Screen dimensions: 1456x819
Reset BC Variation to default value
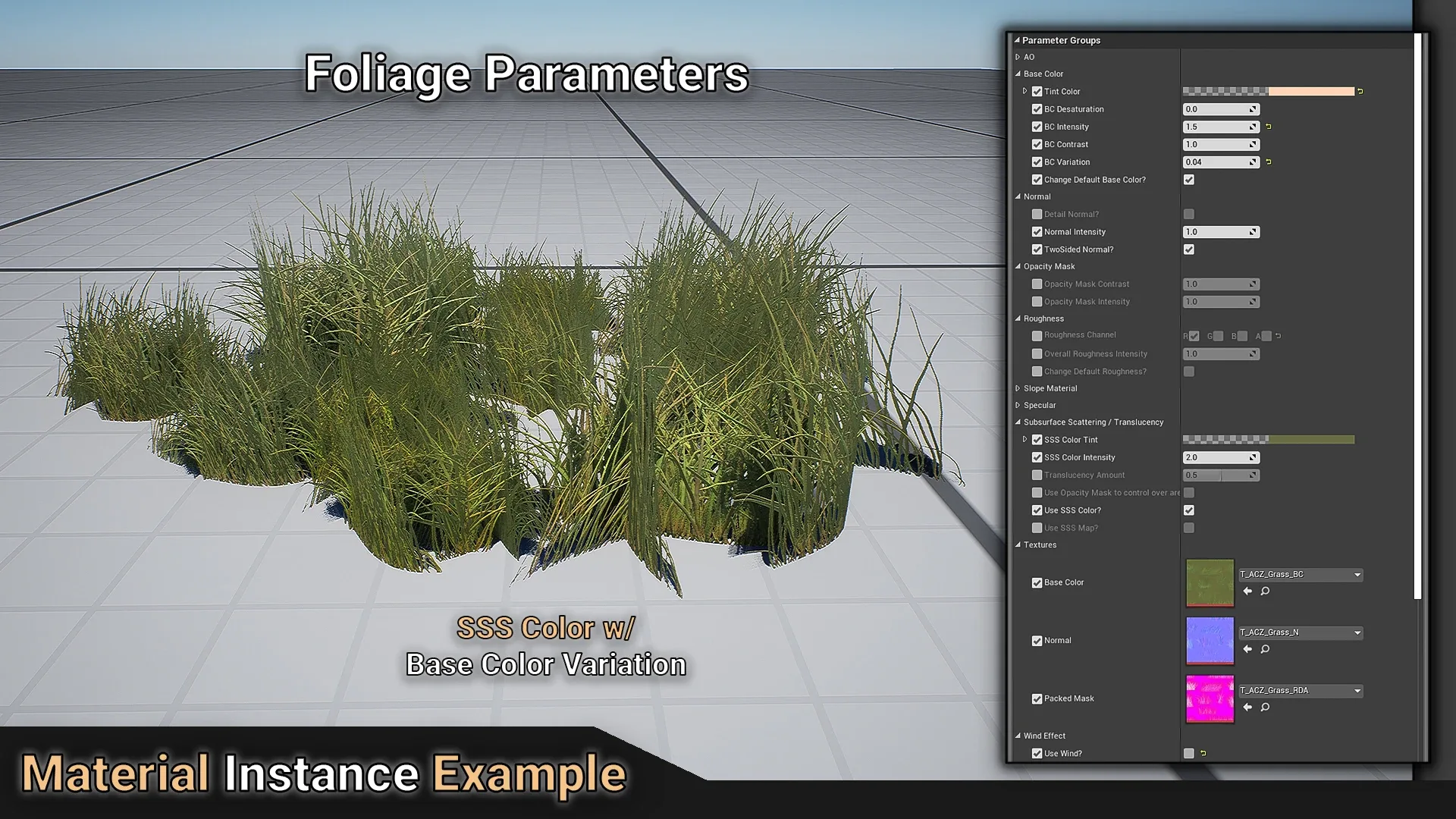pos(1269,162)
